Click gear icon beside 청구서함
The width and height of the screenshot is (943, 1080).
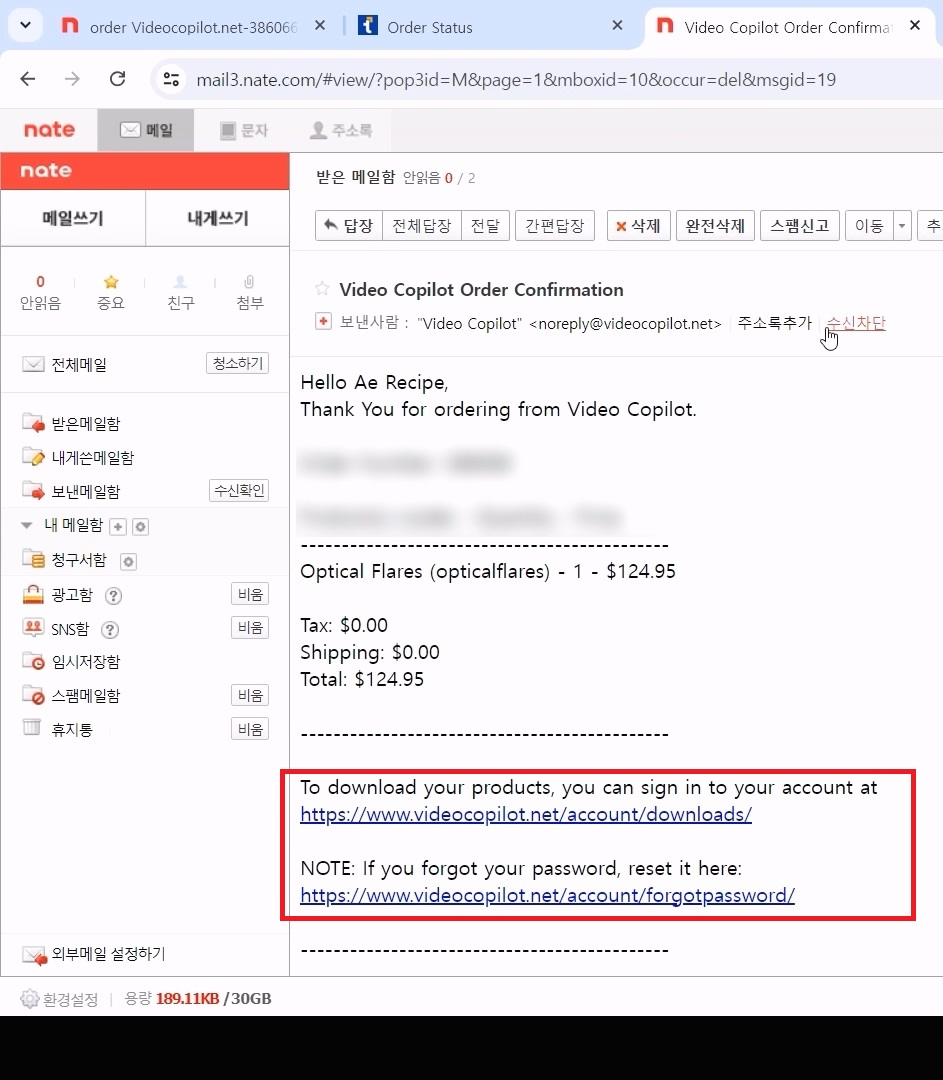coord(128,562)
